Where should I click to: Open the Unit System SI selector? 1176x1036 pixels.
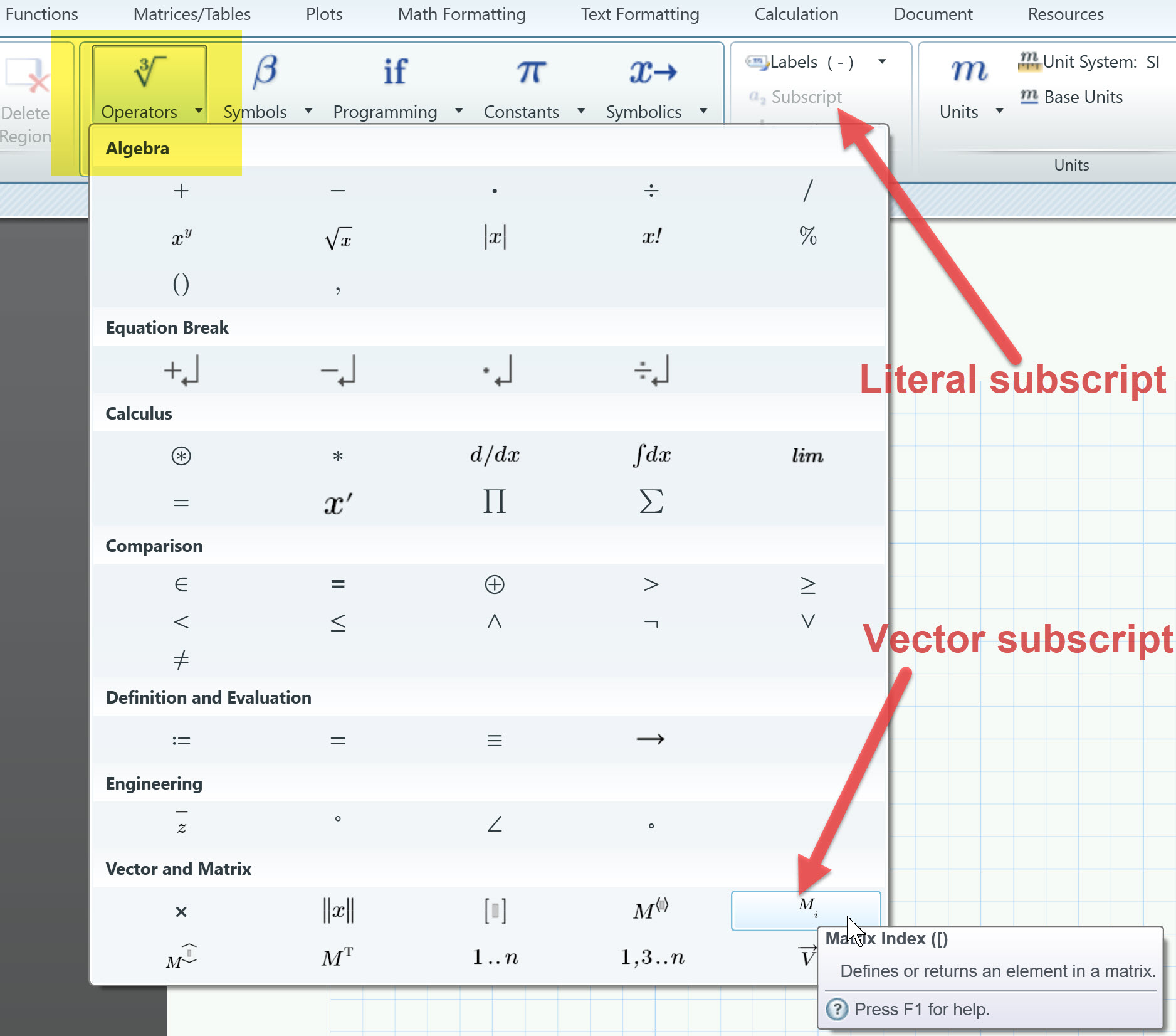(1089, 61)
